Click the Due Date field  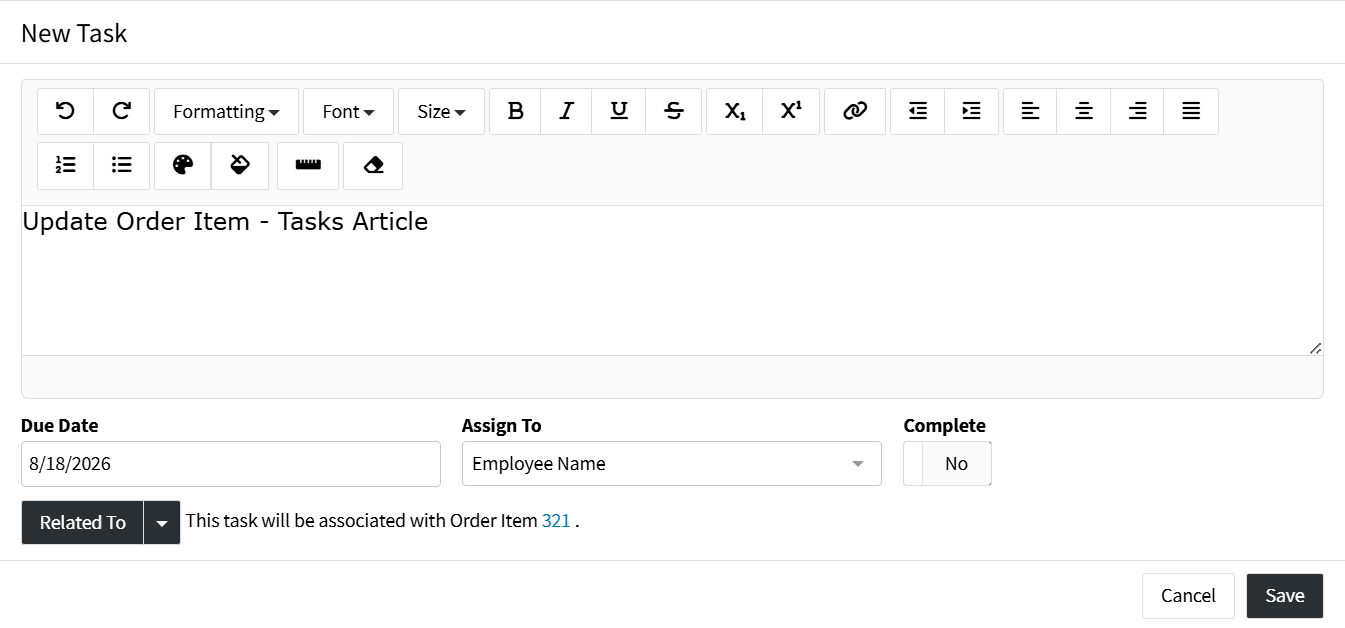pyautogui.click(x=231, y=464)
